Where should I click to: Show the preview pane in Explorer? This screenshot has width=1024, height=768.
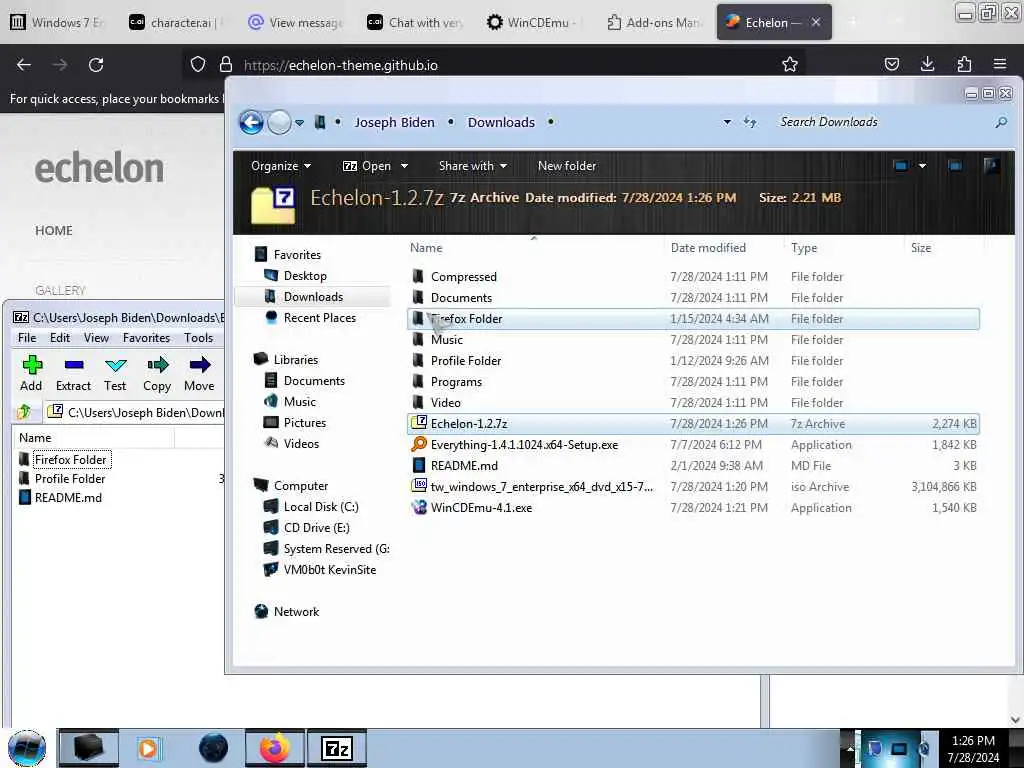click(x=955, y=166)
